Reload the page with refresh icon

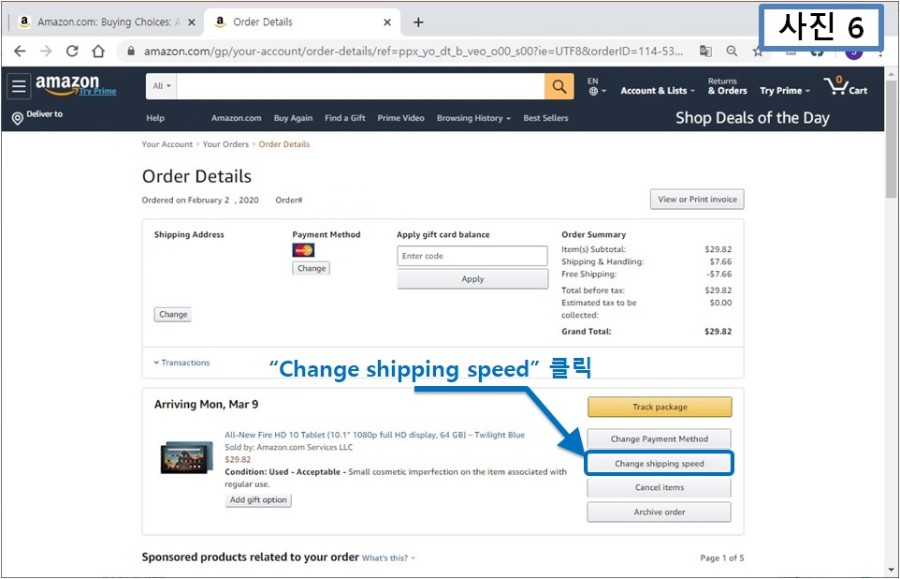[72, 51]
